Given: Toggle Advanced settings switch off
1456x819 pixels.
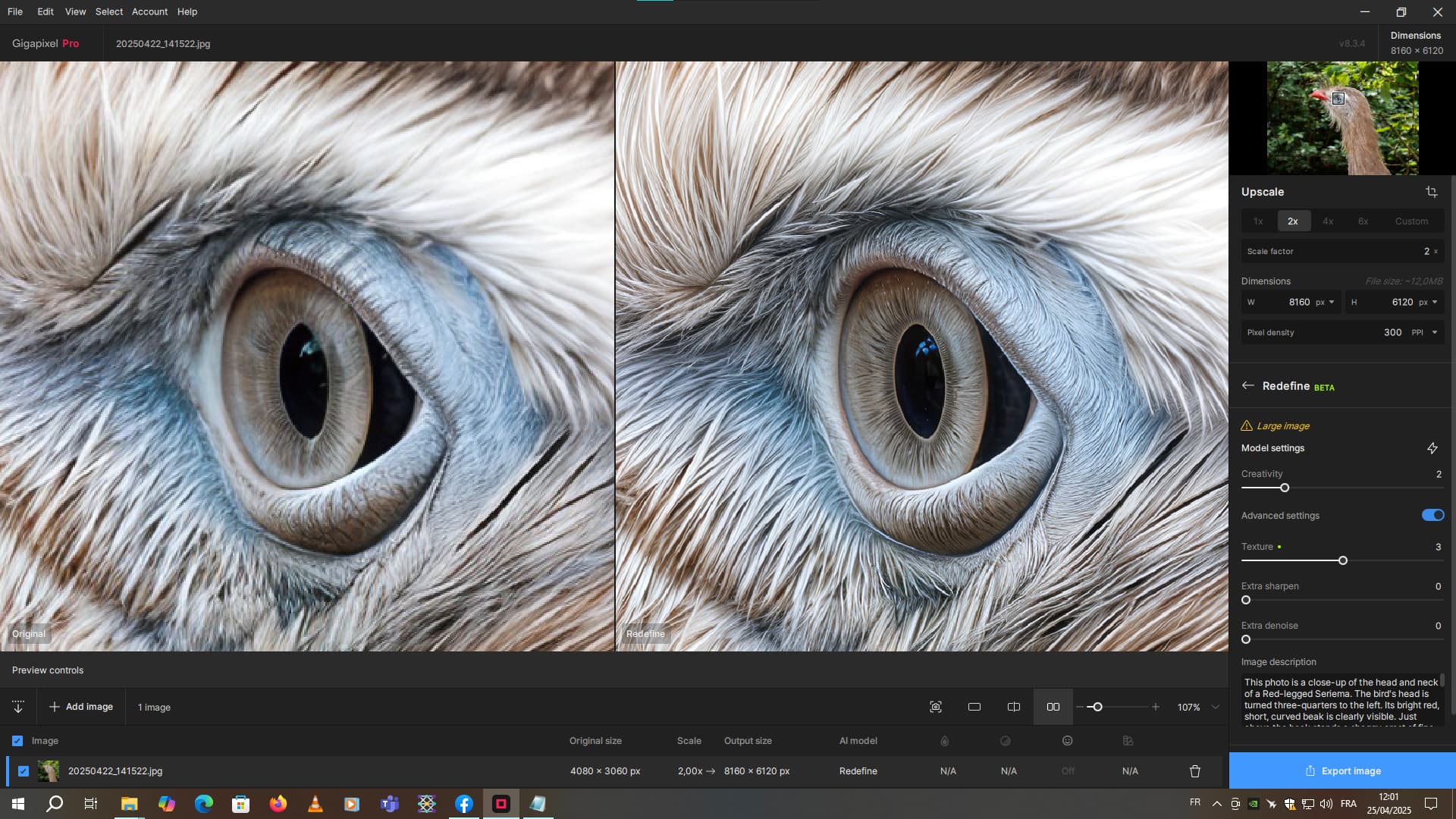Looking at the screenshot, I should pos(1432,516).
